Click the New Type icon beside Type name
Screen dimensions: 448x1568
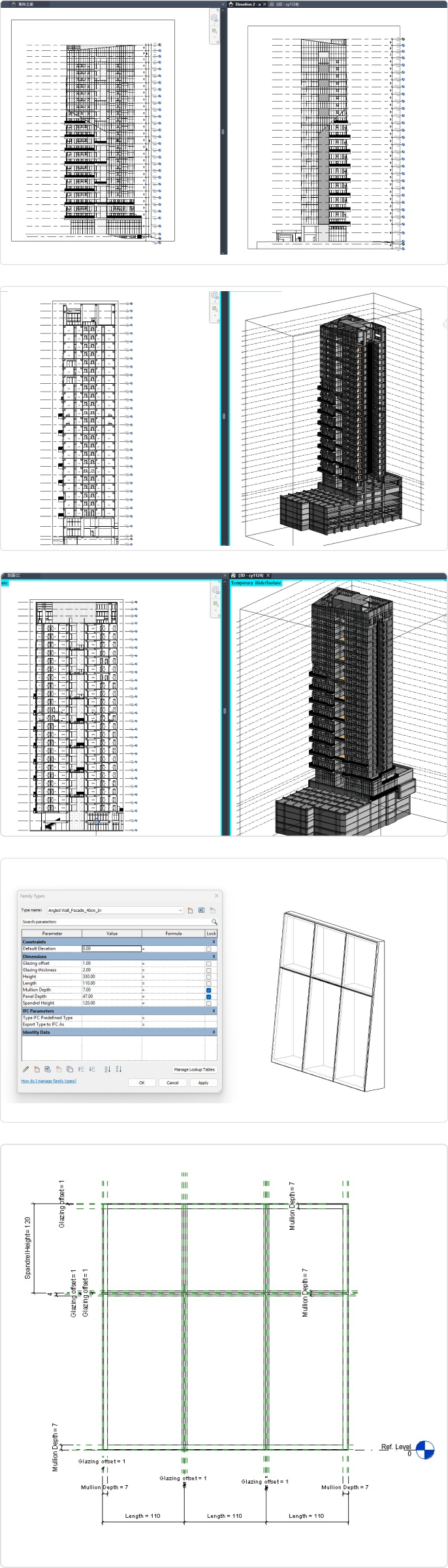[x=190, y=910]
